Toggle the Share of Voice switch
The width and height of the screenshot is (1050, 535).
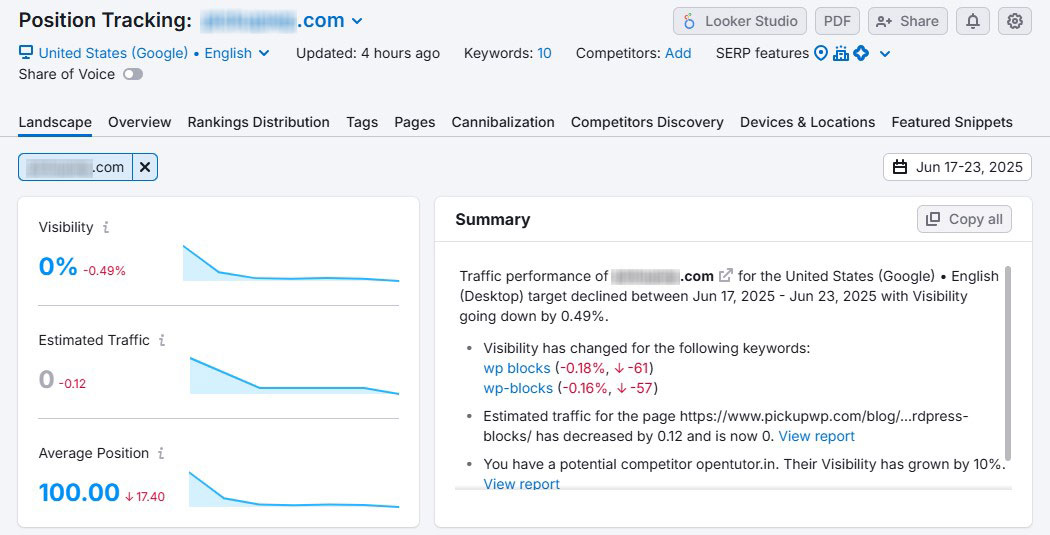pyautogui.click(x=133, y=74)
